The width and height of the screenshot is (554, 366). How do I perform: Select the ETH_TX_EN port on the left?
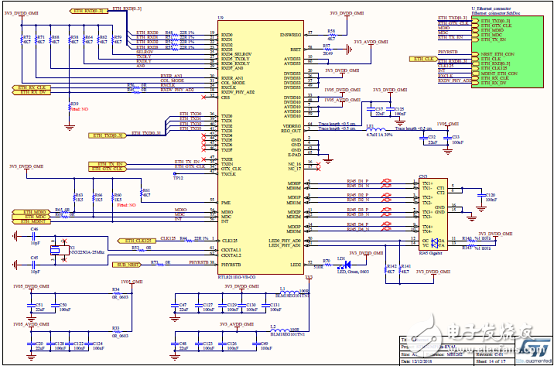pos(107,164)
